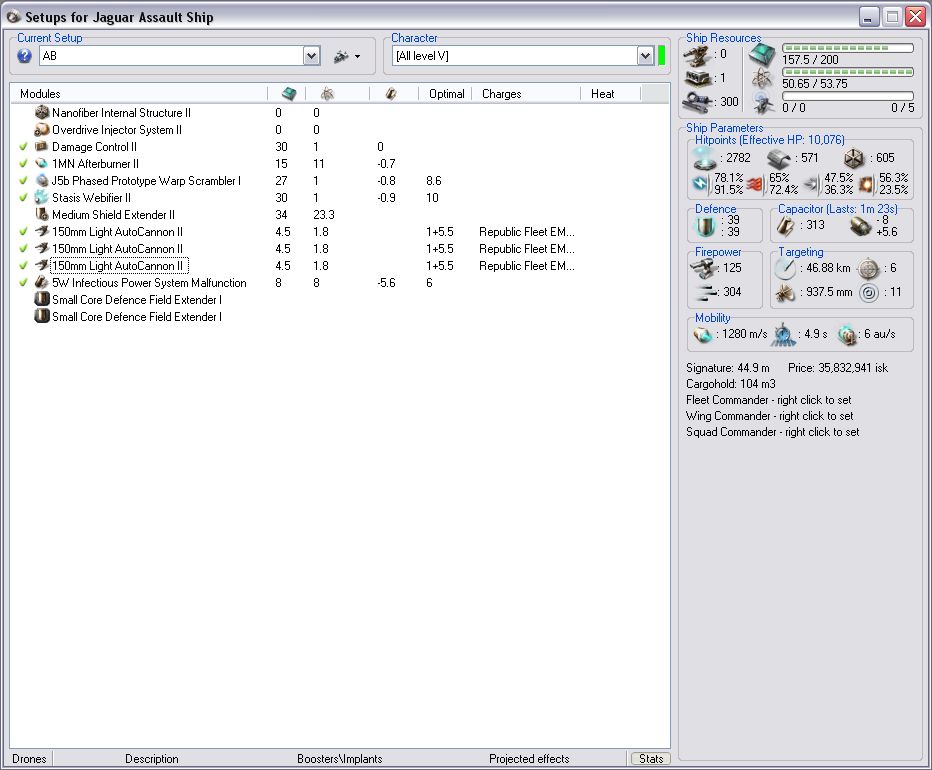Open the Projected effects tab
Screen dimensions: 932x770
[x=529, y=759]
